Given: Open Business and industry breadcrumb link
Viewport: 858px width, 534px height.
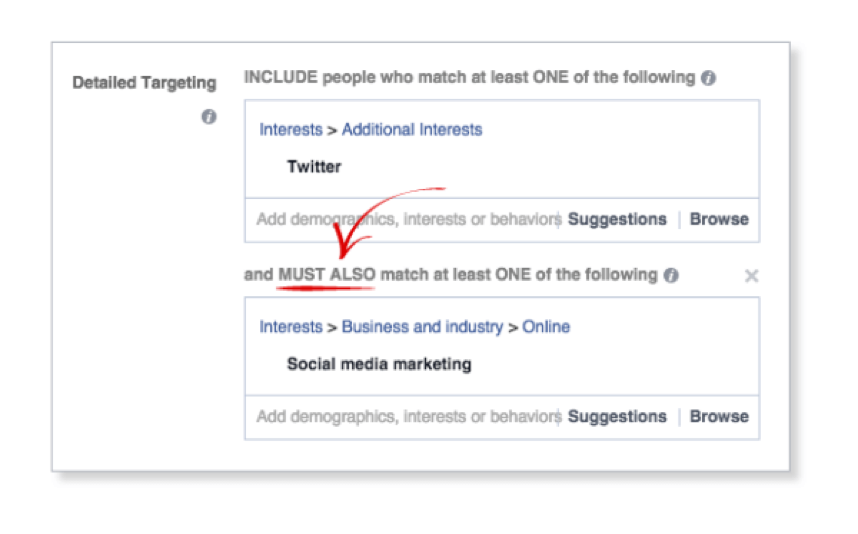Looking at the screenshot, I should (422, 327).
